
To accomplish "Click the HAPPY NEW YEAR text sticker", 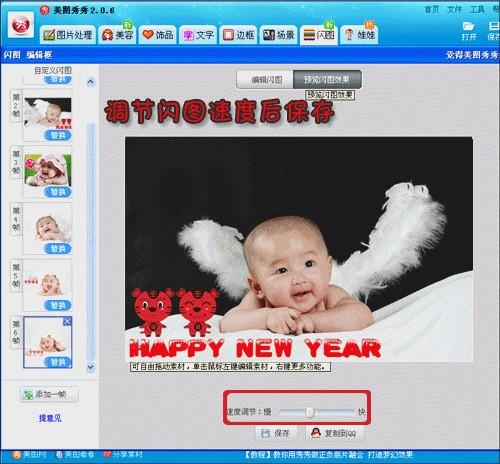I will tap(255, 349).
